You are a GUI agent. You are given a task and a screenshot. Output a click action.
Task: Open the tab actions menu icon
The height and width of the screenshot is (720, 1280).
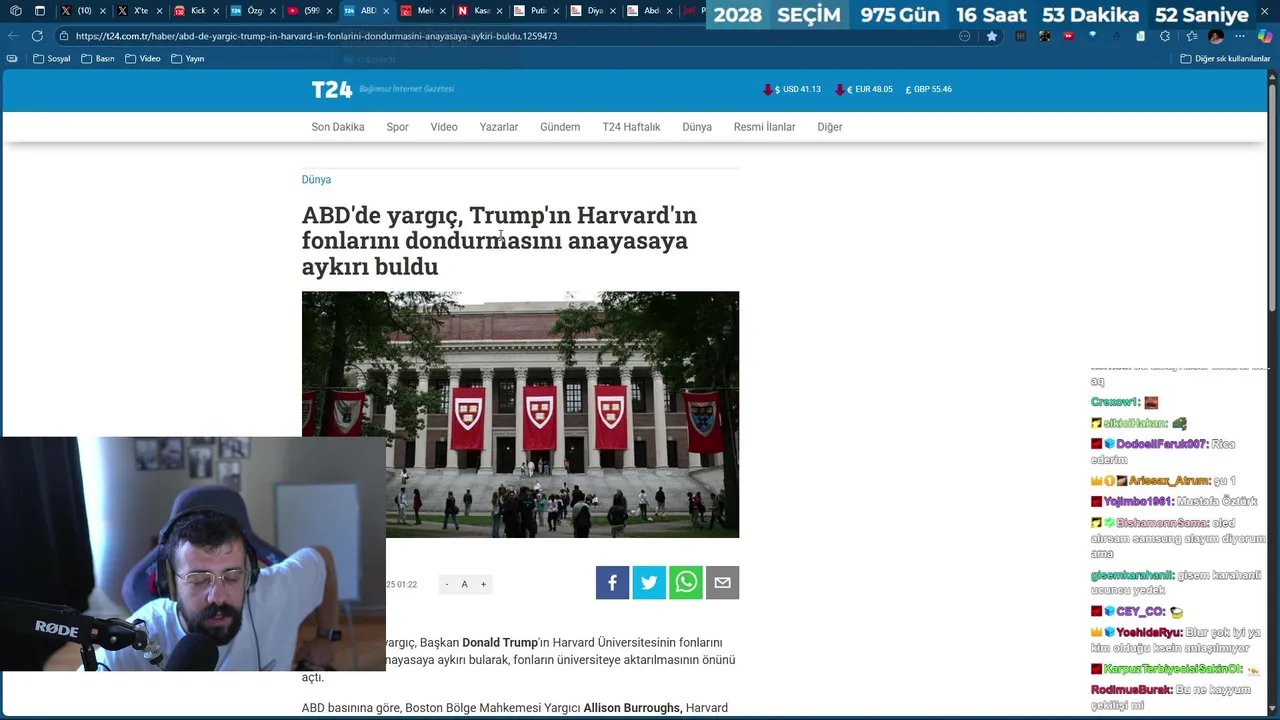tap(39, 11)
